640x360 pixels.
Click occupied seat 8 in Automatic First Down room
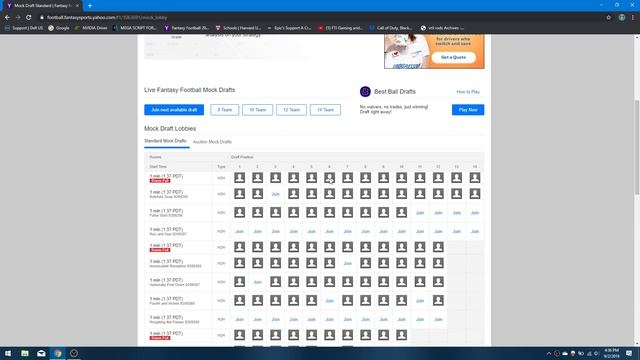[365, 282]
